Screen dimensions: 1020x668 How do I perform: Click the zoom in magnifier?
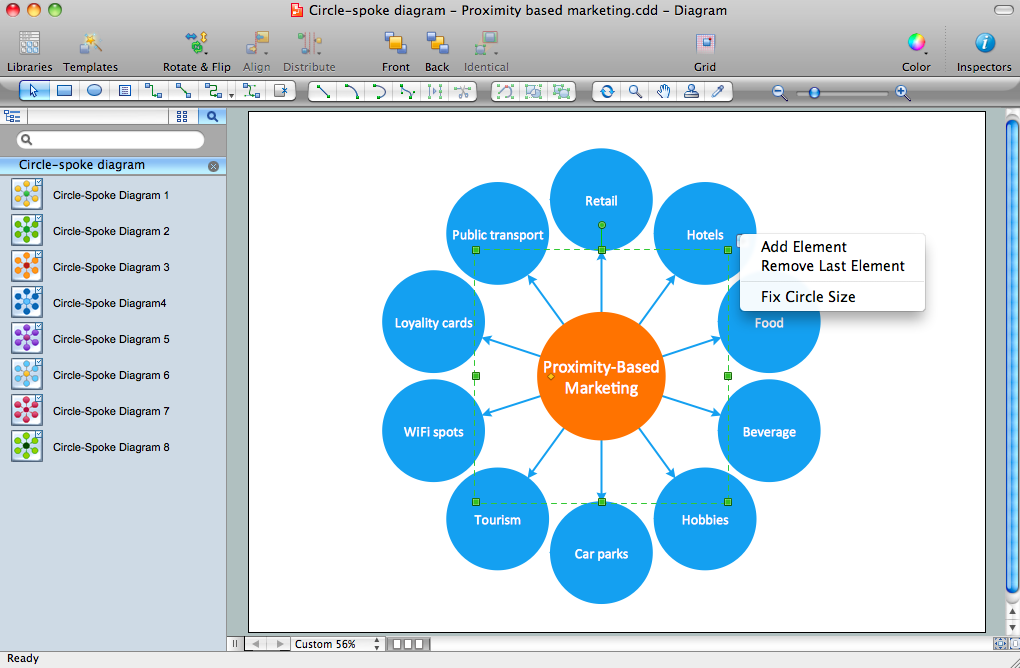(902, 92)
